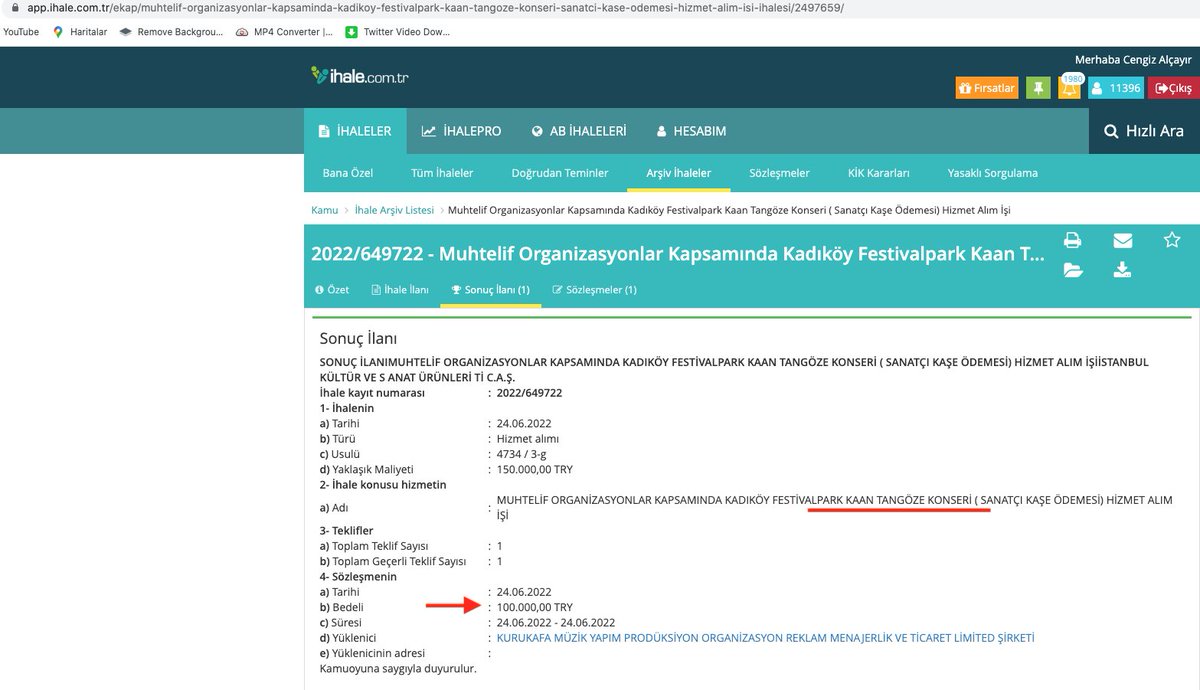Open the Haritalar bookmark

point(80,32)
